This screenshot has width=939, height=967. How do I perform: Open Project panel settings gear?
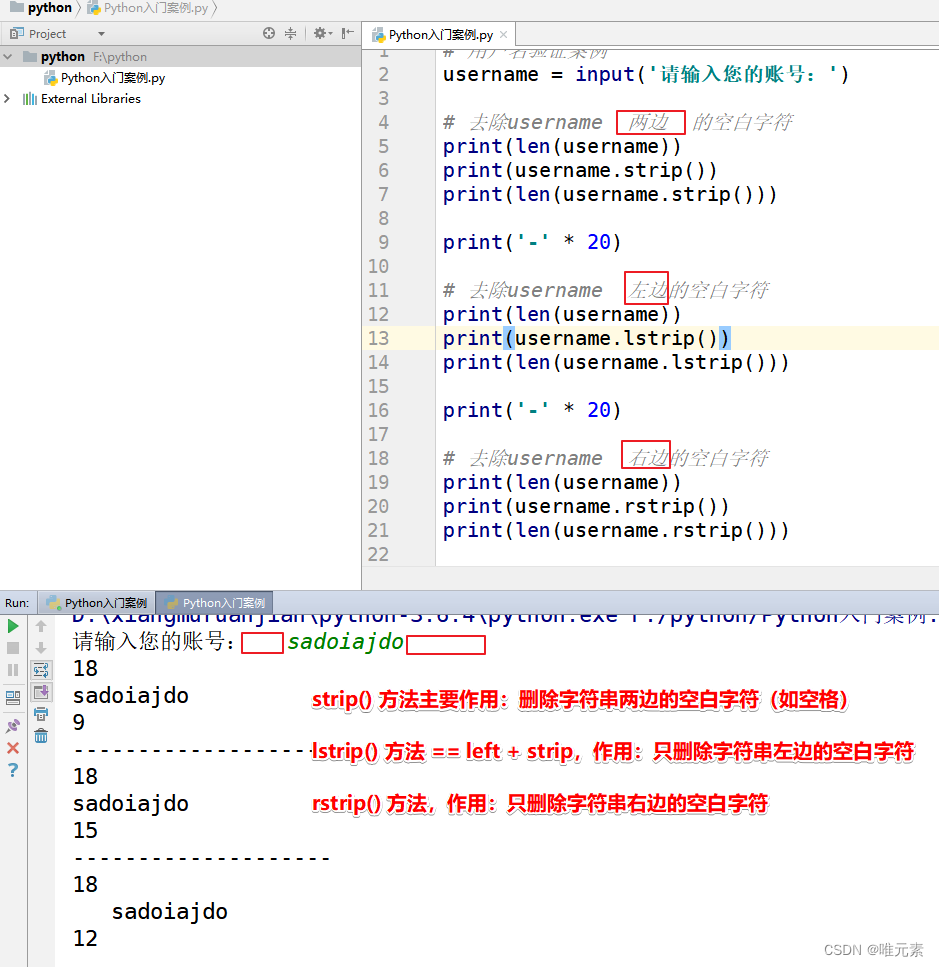coord(321,33)
